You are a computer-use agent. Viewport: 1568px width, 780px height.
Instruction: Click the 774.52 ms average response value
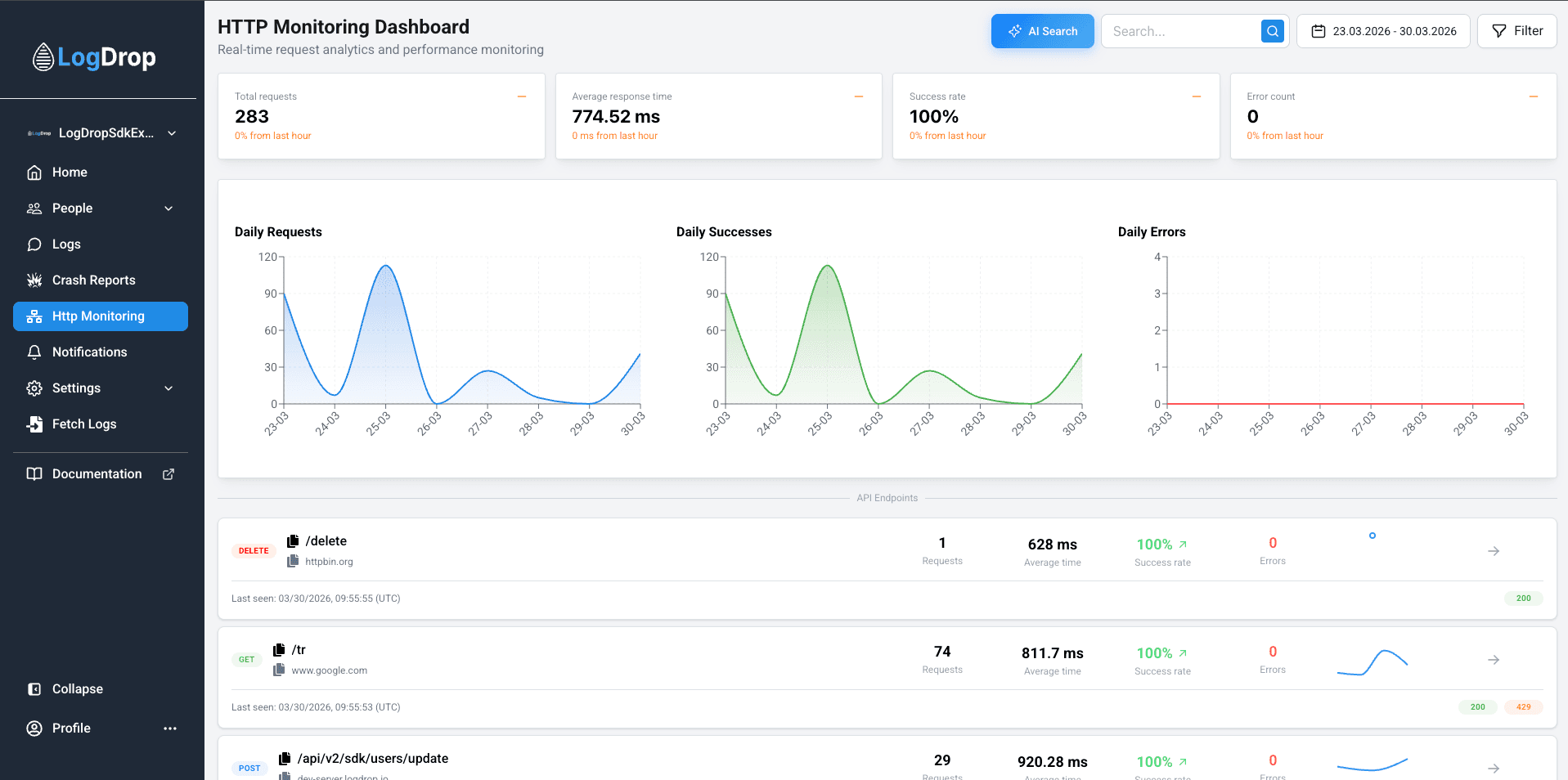coord(616,117)
